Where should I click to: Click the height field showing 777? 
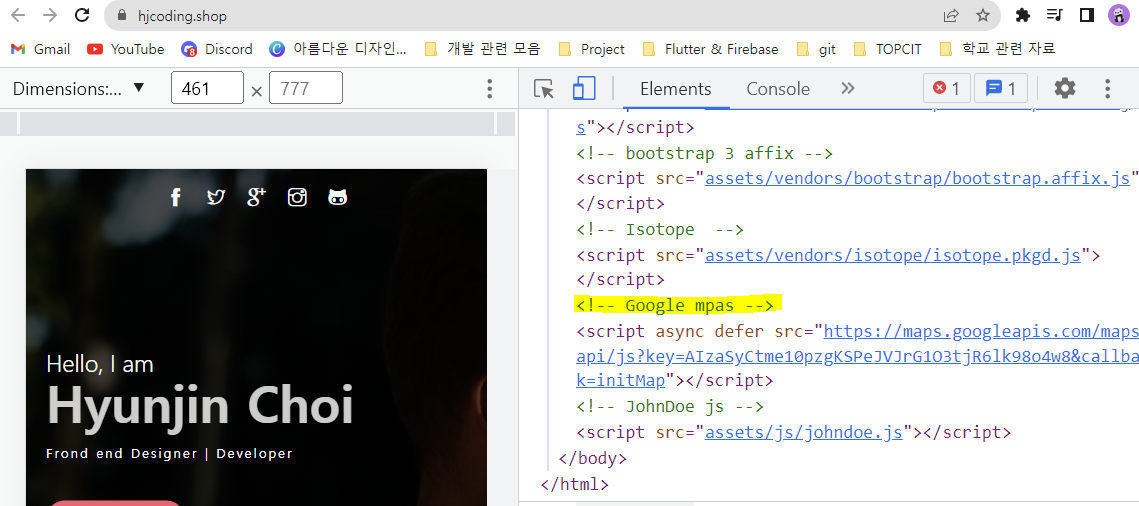306,89
